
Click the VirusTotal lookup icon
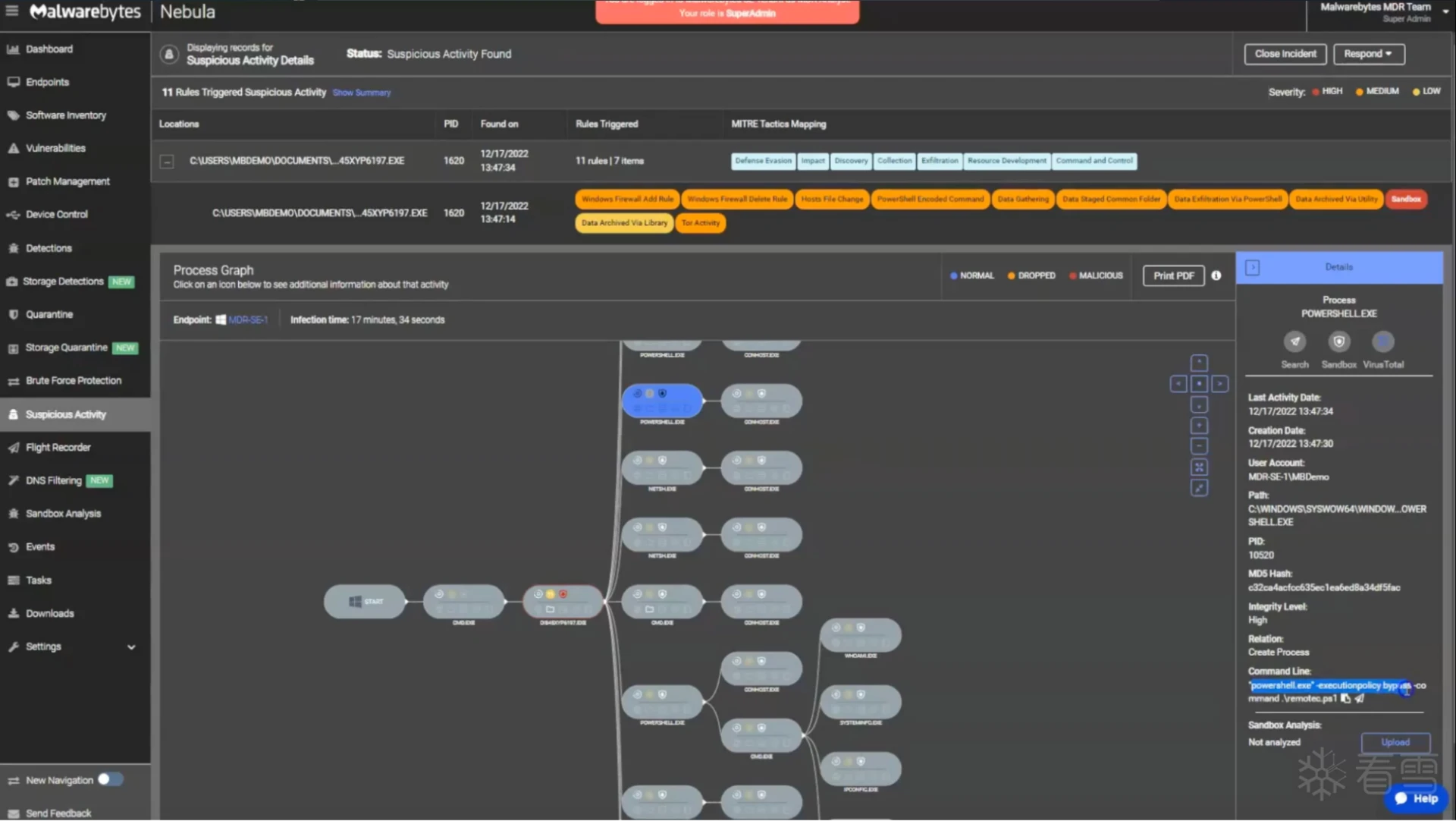[1382, 342]
